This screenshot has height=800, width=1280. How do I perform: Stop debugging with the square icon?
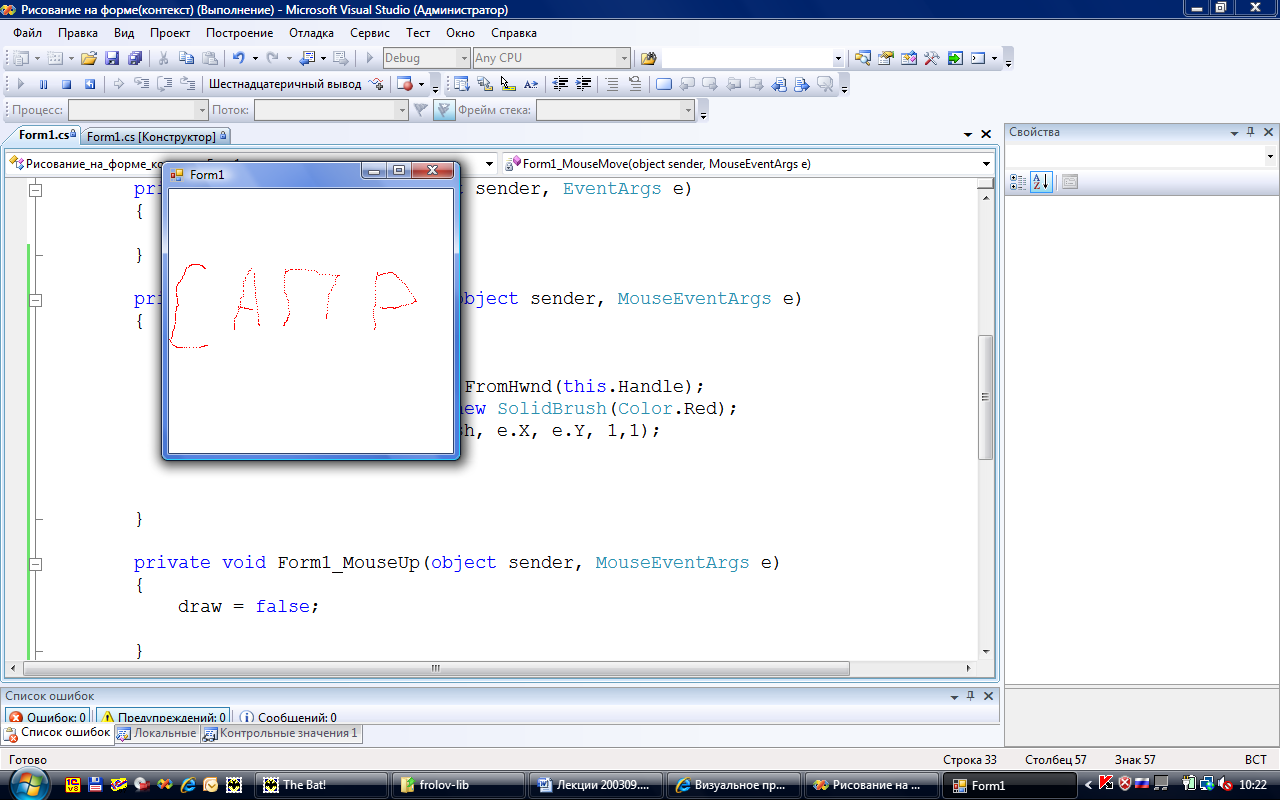point(66,84)
